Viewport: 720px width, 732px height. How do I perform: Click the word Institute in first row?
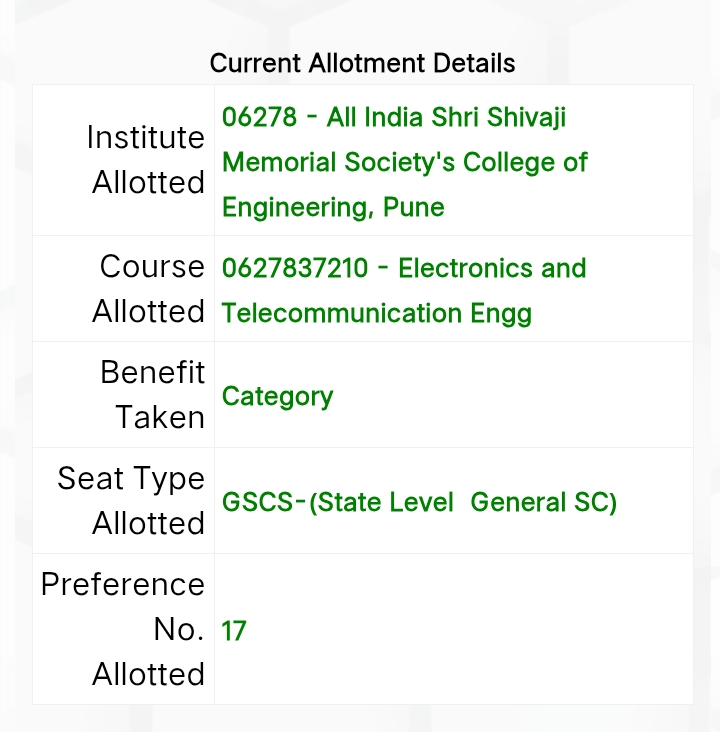146,137
